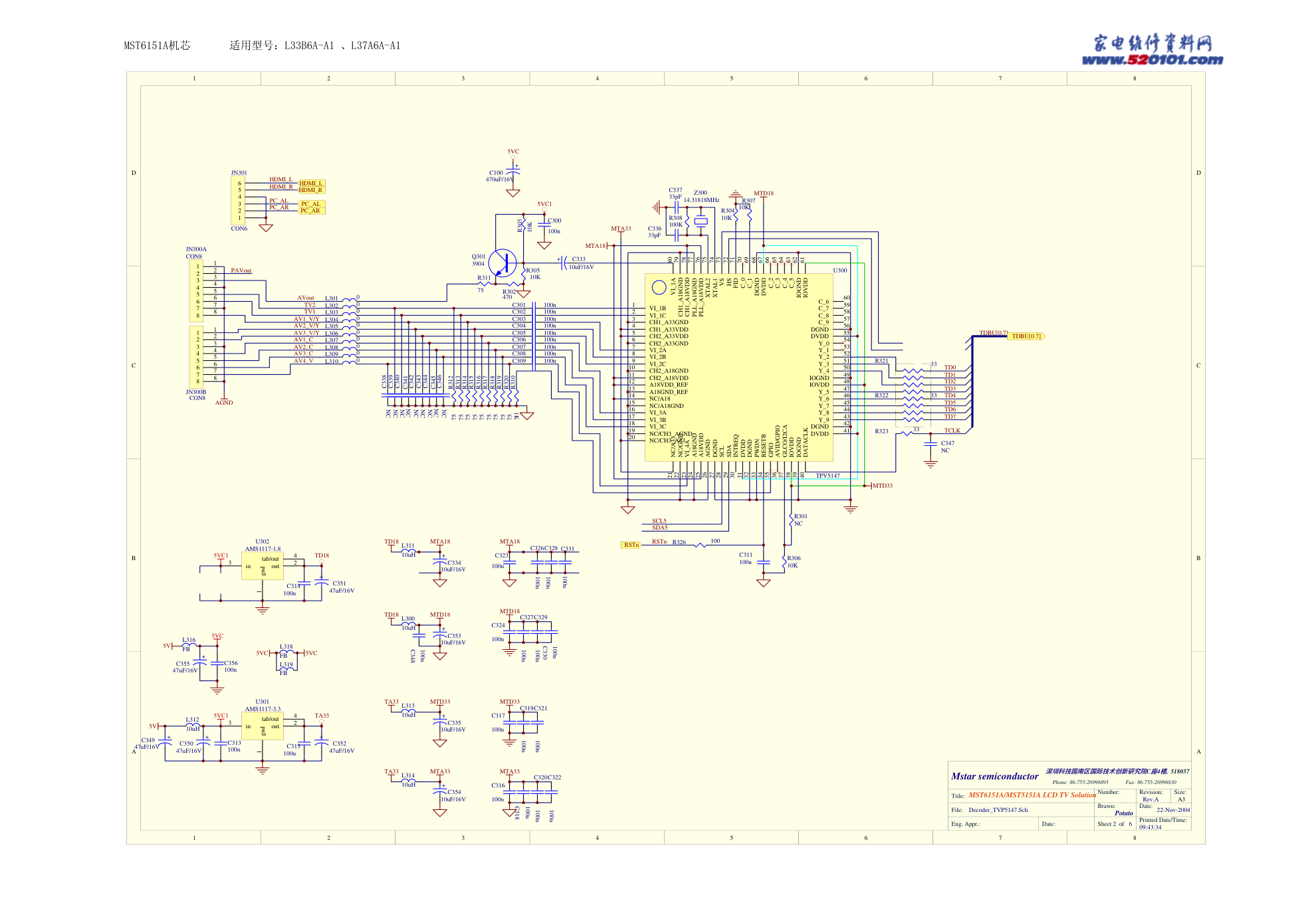Click the JN301 connector label

[239, 173]
